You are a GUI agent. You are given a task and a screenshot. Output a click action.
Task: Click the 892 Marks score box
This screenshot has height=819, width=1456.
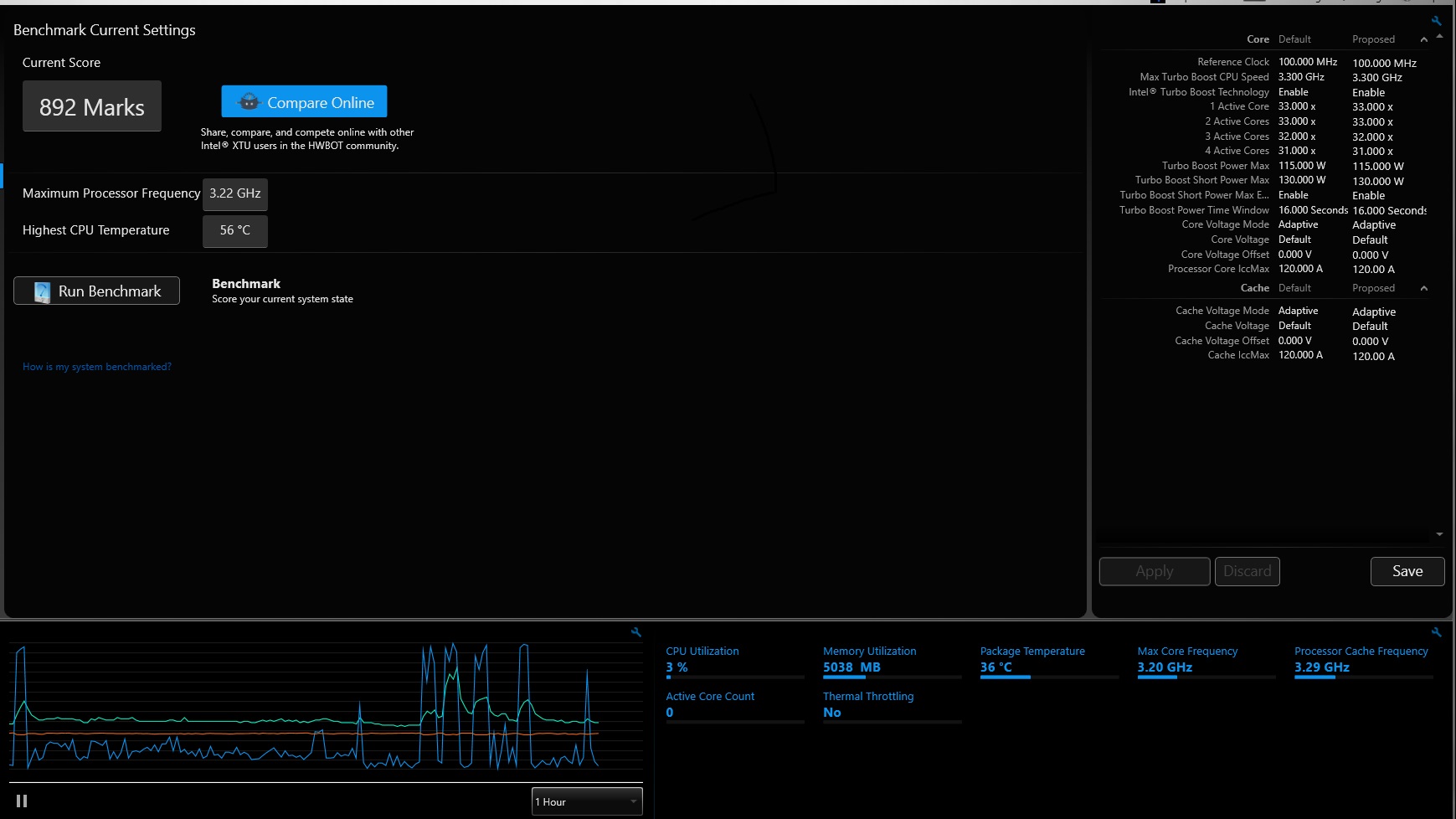coord(92,106)
